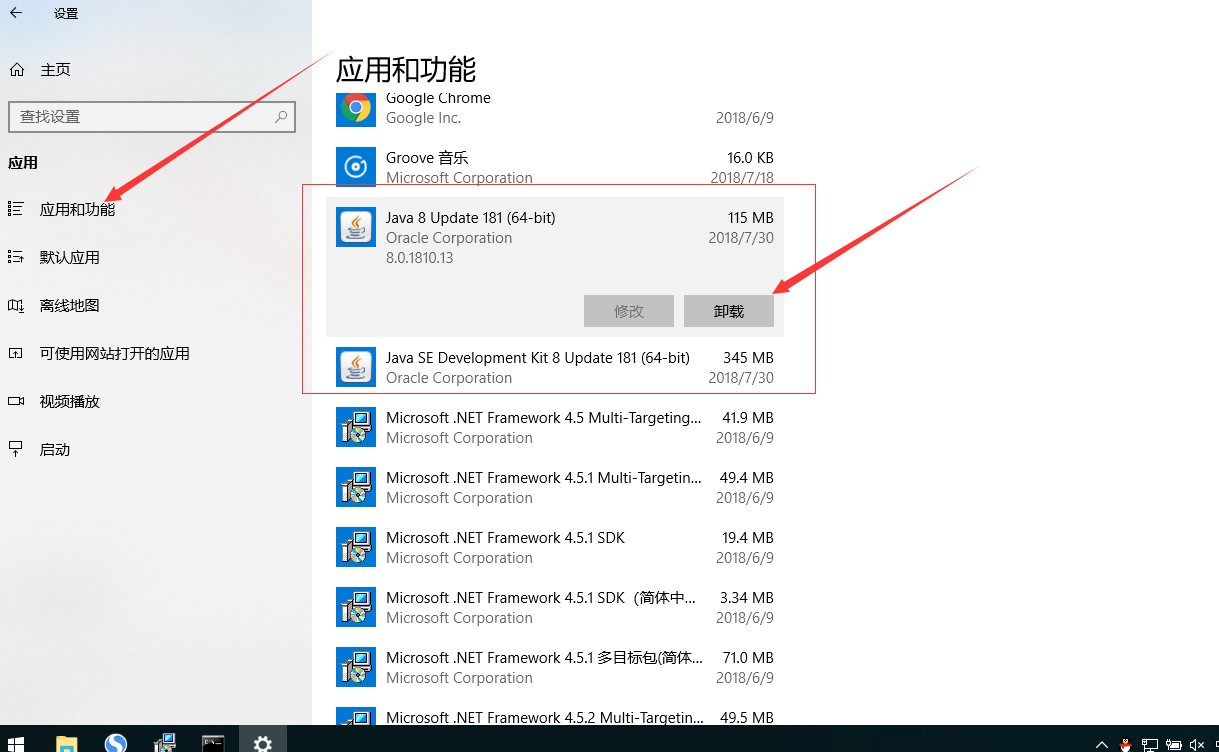Click the QQ penguin tray icon
The image size is (1219, 752).
pos(1126,745)
